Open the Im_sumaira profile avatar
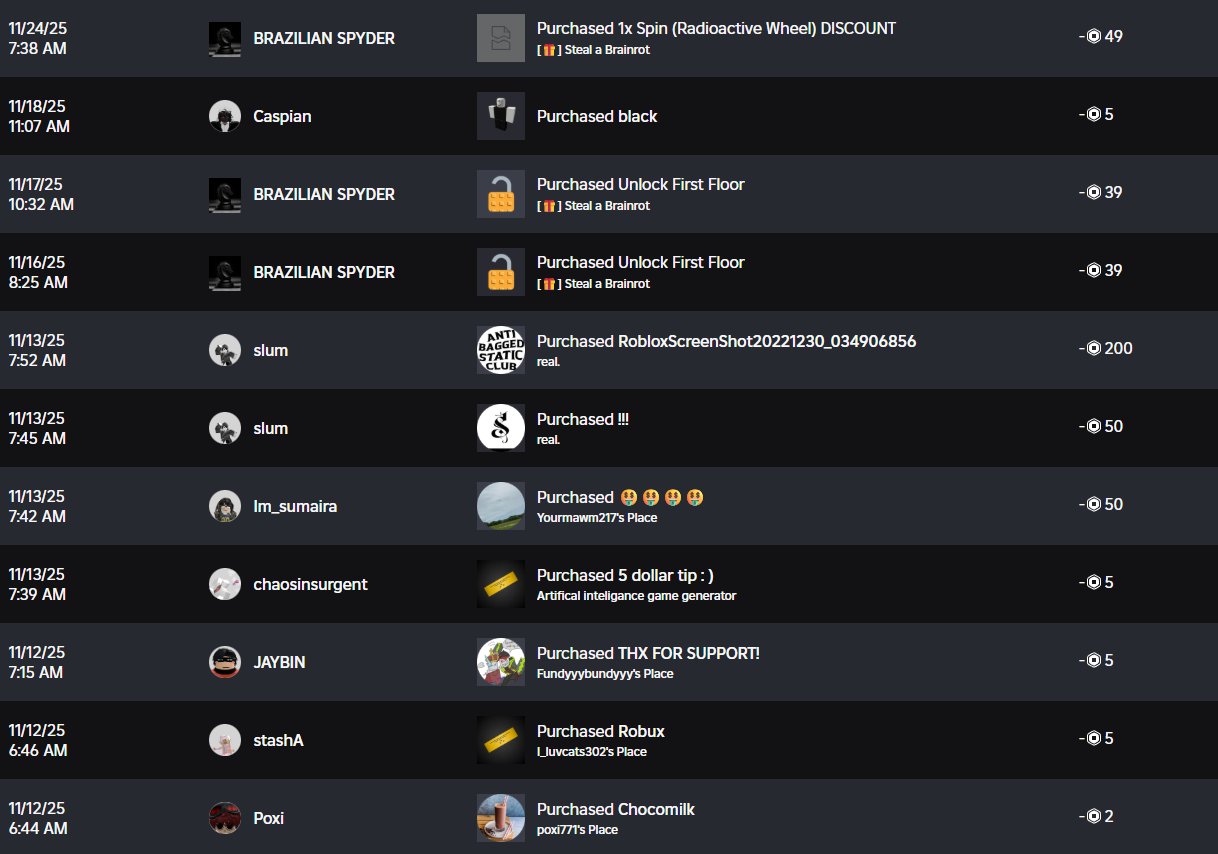The height and width of the screenshot is (854, 1218). pos(225,506)
